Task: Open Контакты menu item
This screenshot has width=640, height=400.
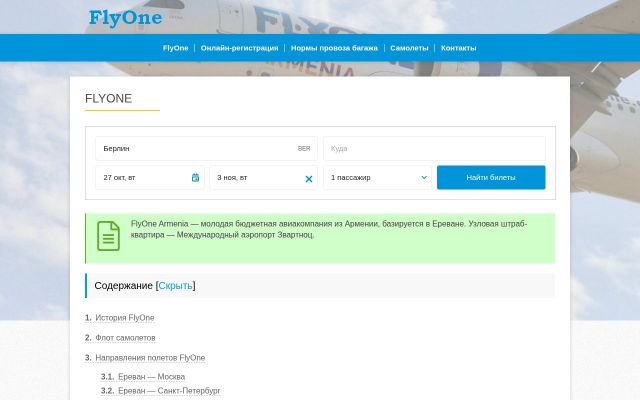Action: [x=458, y=48]
